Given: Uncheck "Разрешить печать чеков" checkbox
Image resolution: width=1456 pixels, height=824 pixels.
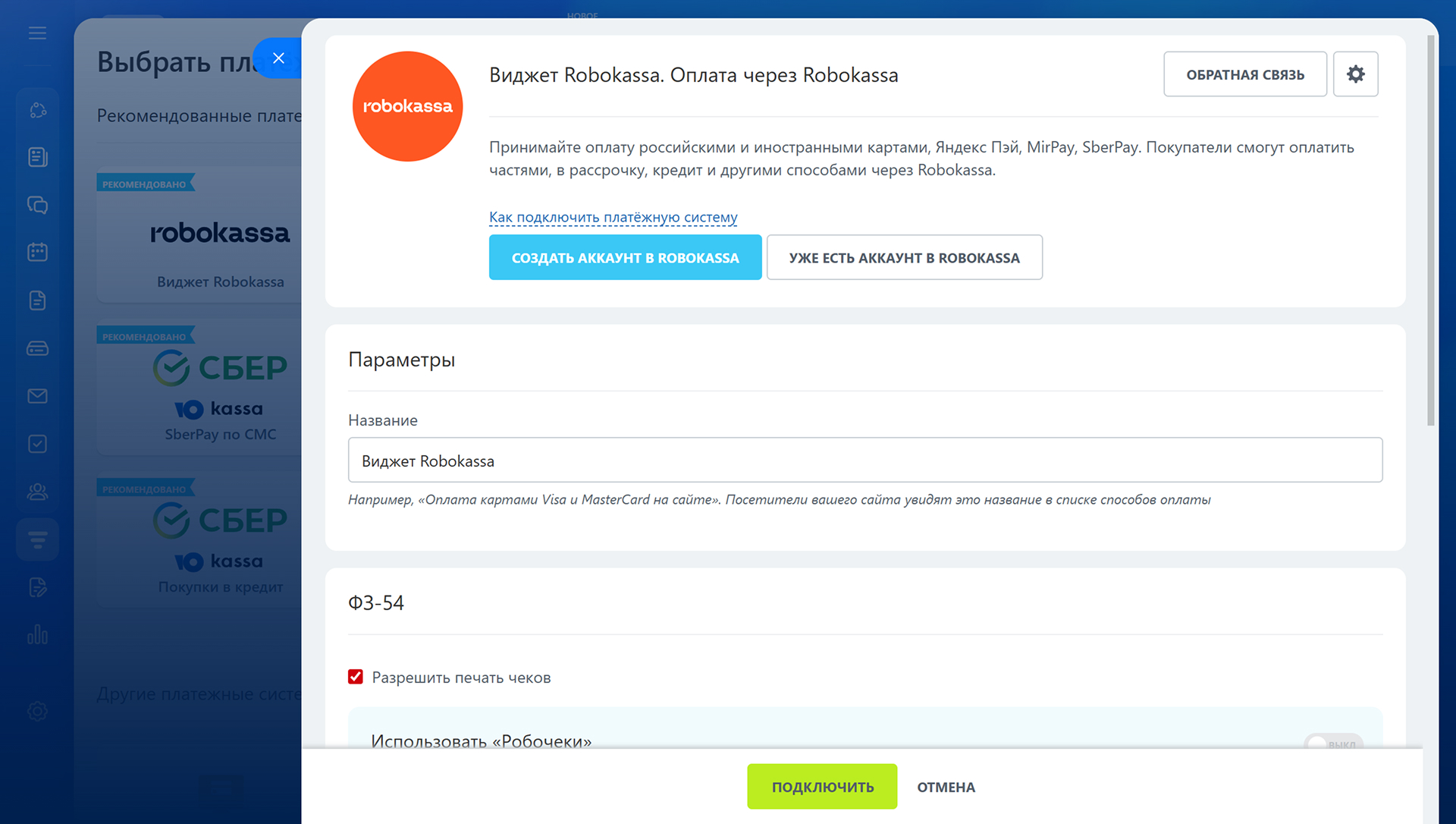Looking at the screenshot, I should pos(356,677).
